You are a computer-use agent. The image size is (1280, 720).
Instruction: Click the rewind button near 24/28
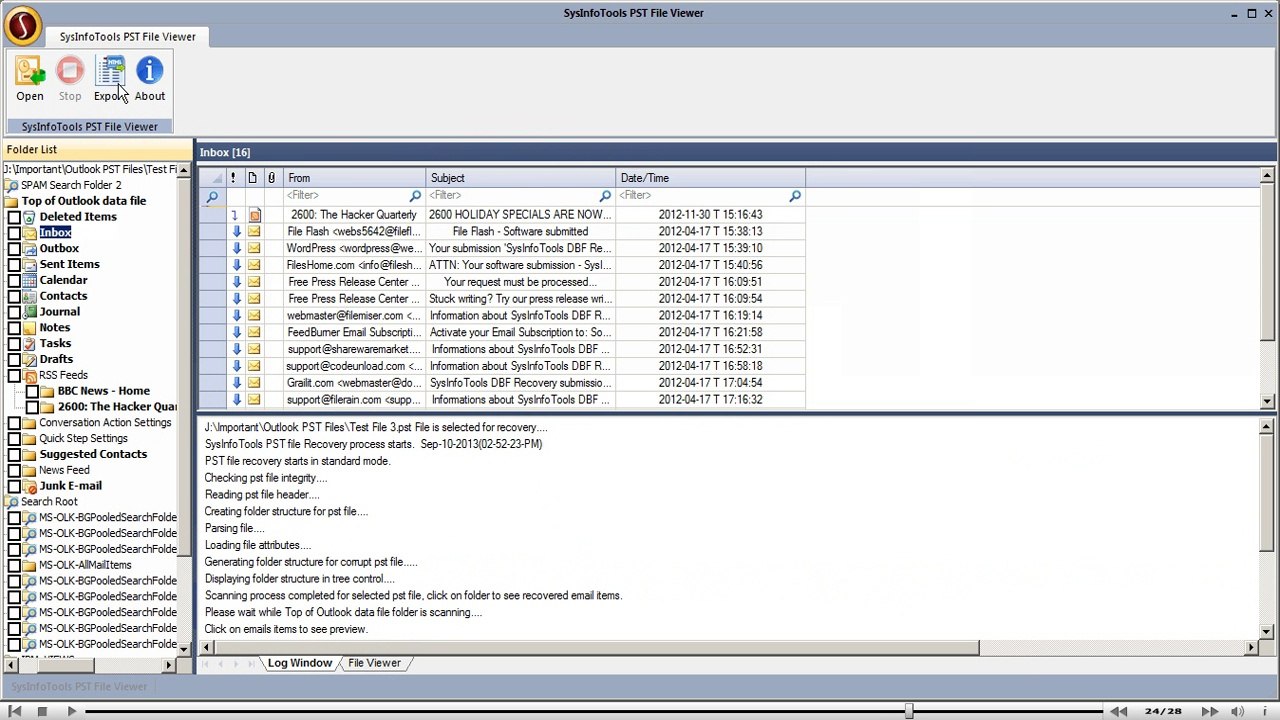click(x=1118, y=711)
